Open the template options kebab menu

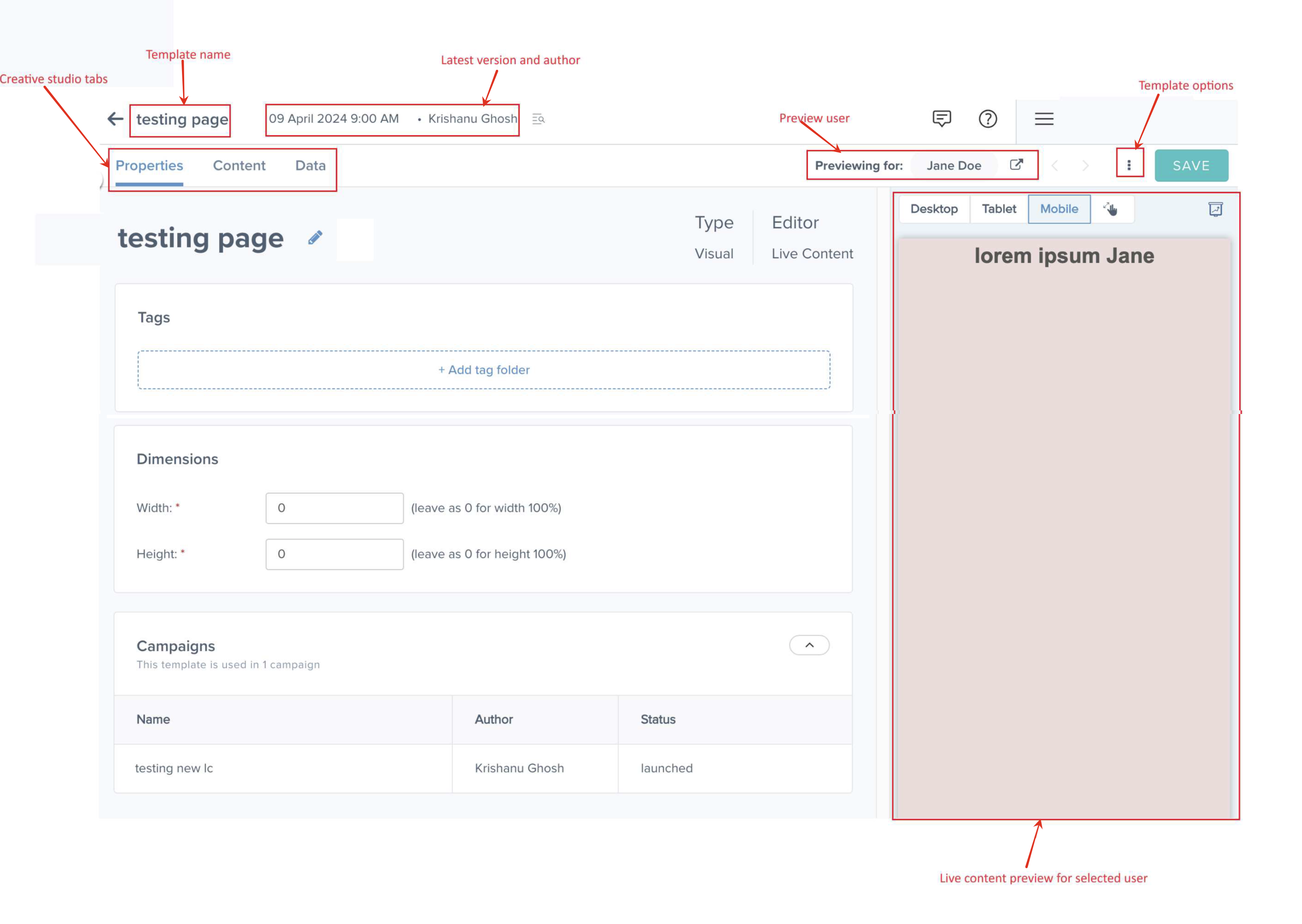1129,165
